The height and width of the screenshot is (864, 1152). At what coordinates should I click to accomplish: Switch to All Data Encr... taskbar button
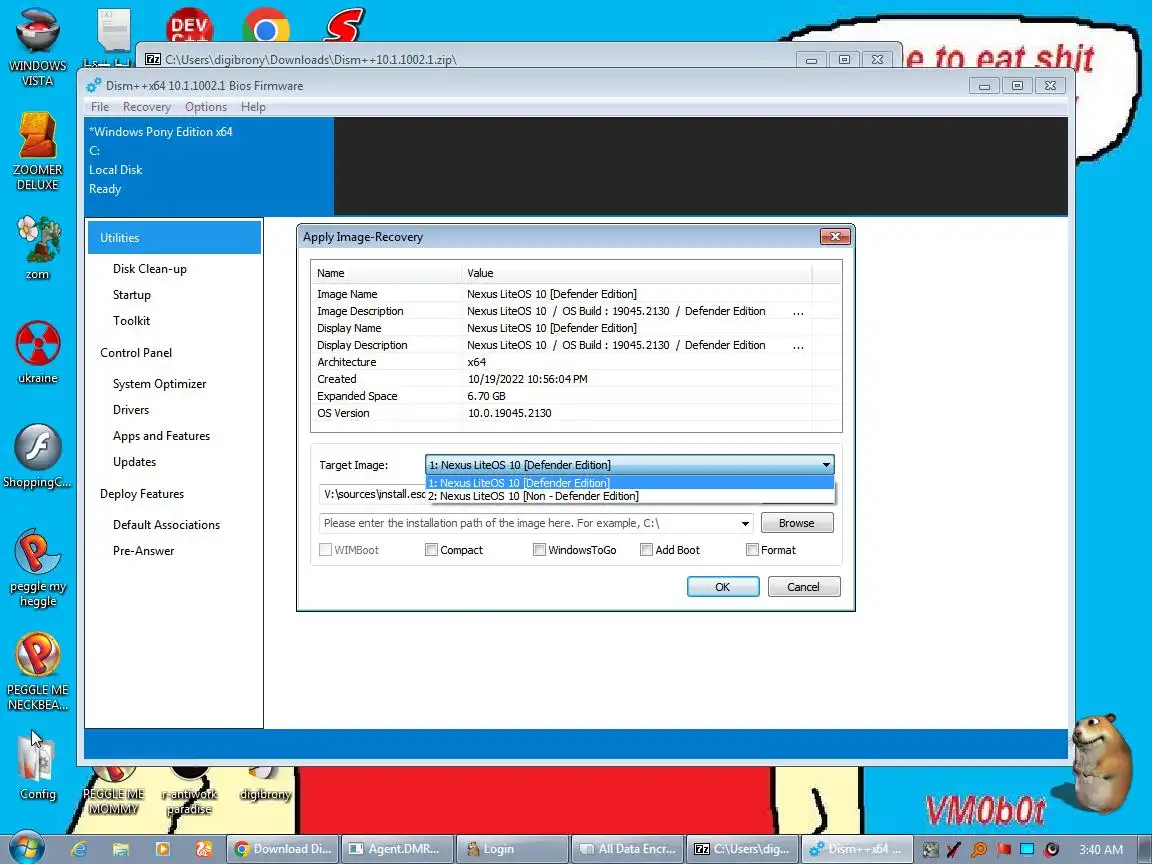tap(628, 849)
